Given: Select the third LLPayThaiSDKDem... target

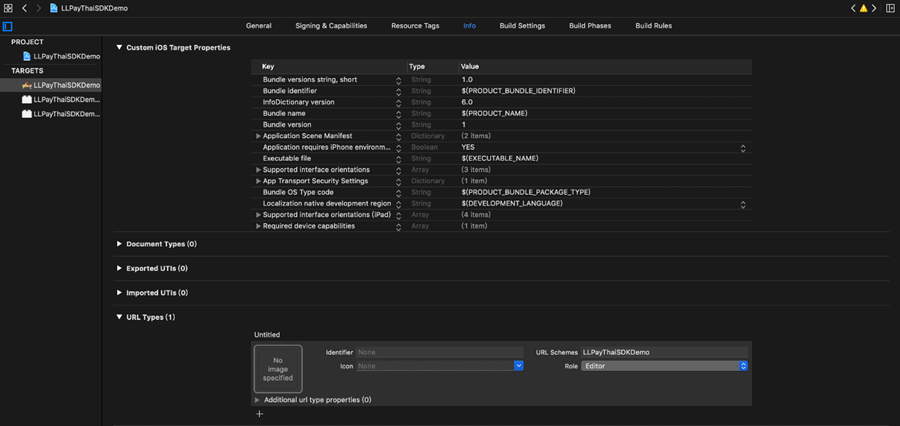Looking at the screenshot, I should click(x=61, y=114).
